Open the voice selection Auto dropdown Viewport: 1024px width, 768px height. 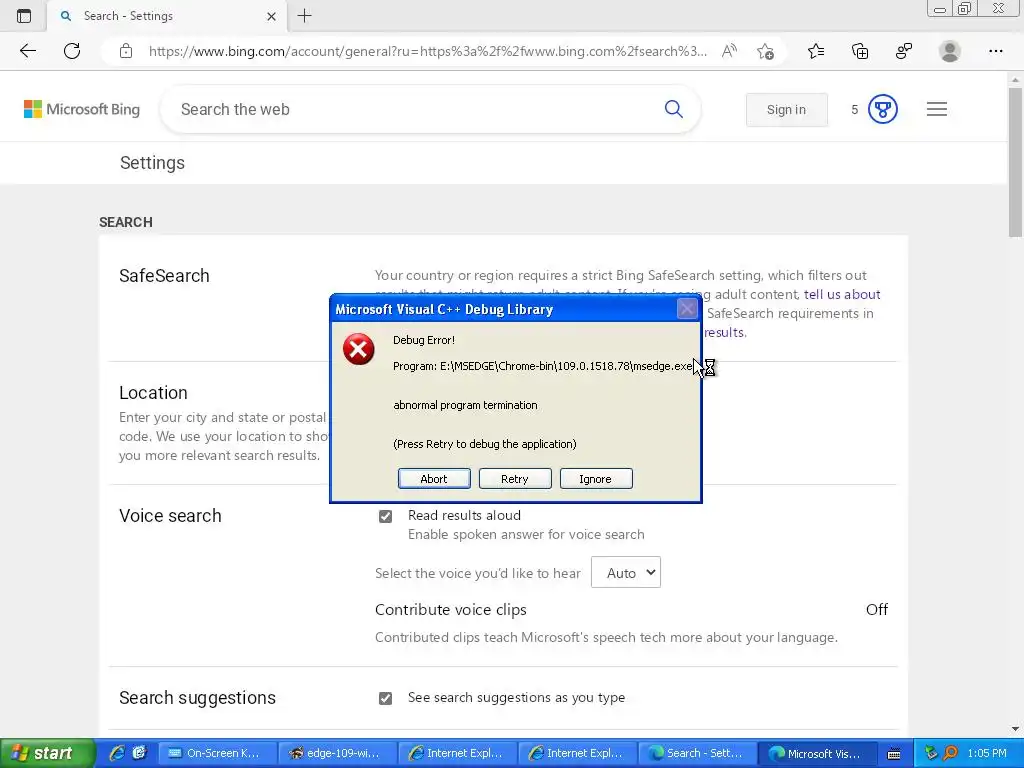click(626, 573)
